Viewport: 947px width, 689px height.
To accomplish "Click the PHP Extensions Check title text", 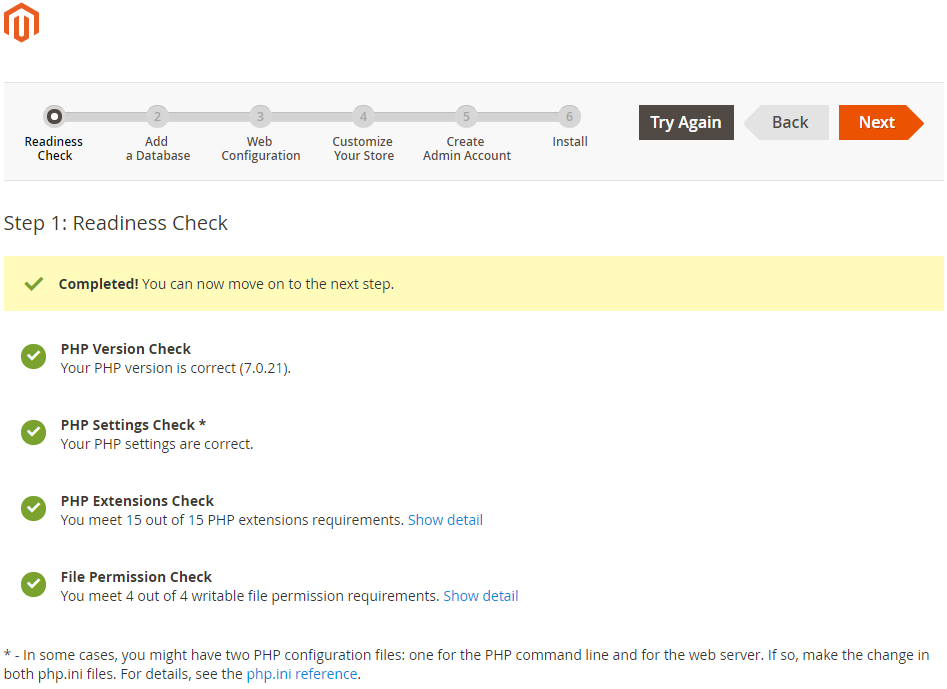I will [137, 501].
